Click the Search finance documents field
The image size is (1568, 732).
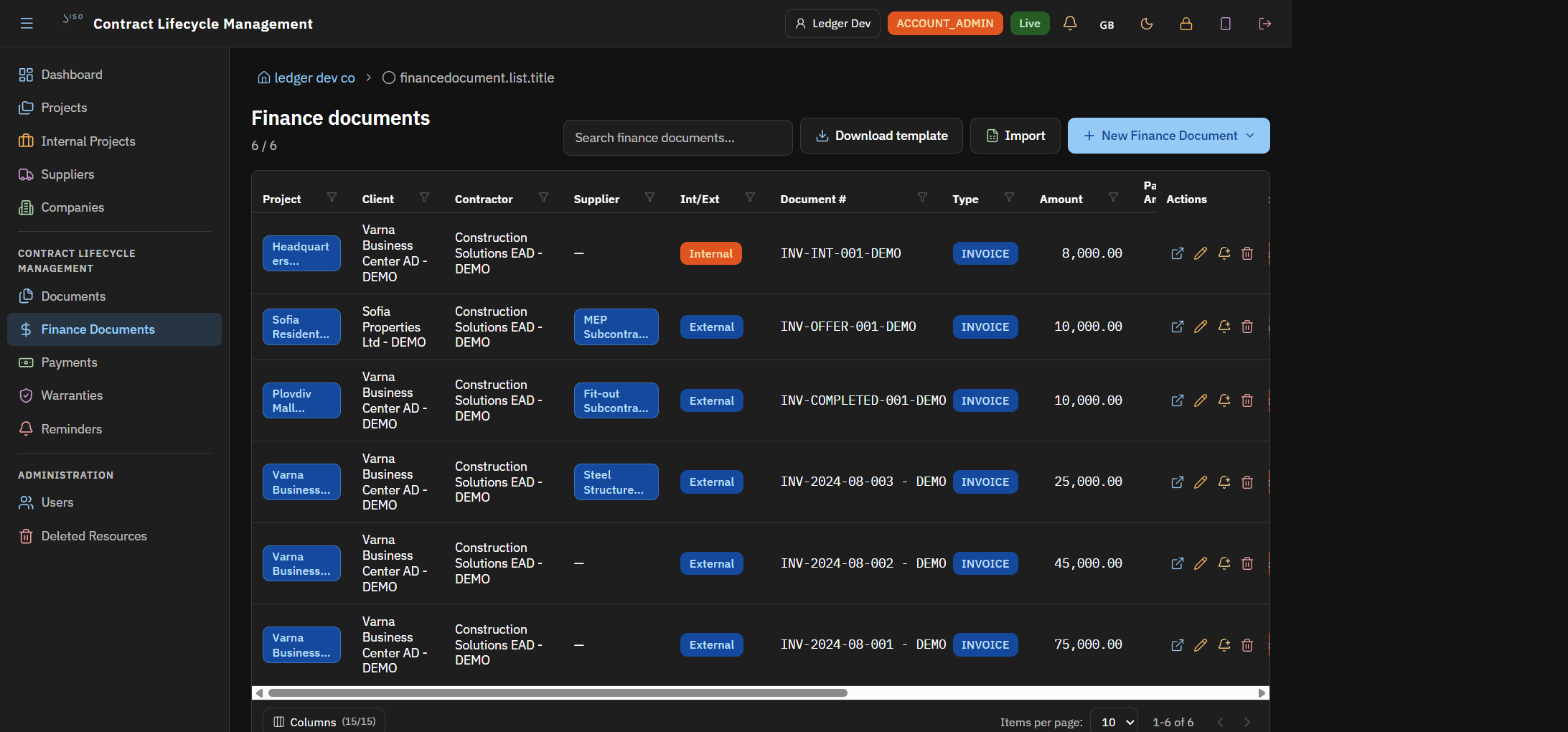(677, 138)
